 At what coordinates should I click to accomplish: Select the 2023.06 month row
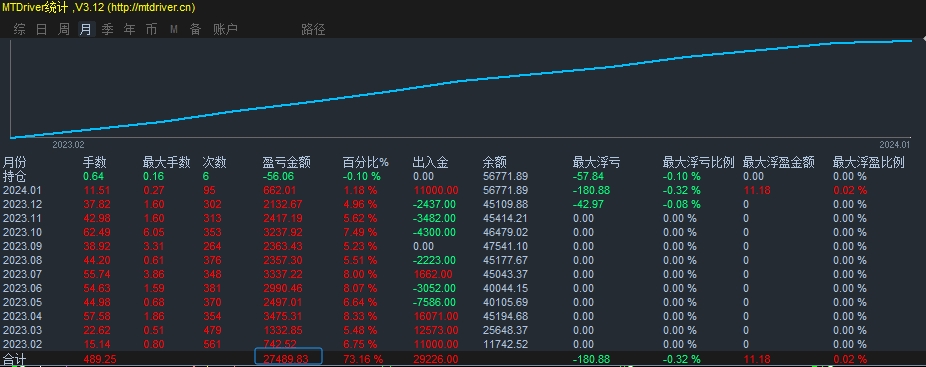click(463, 288)
